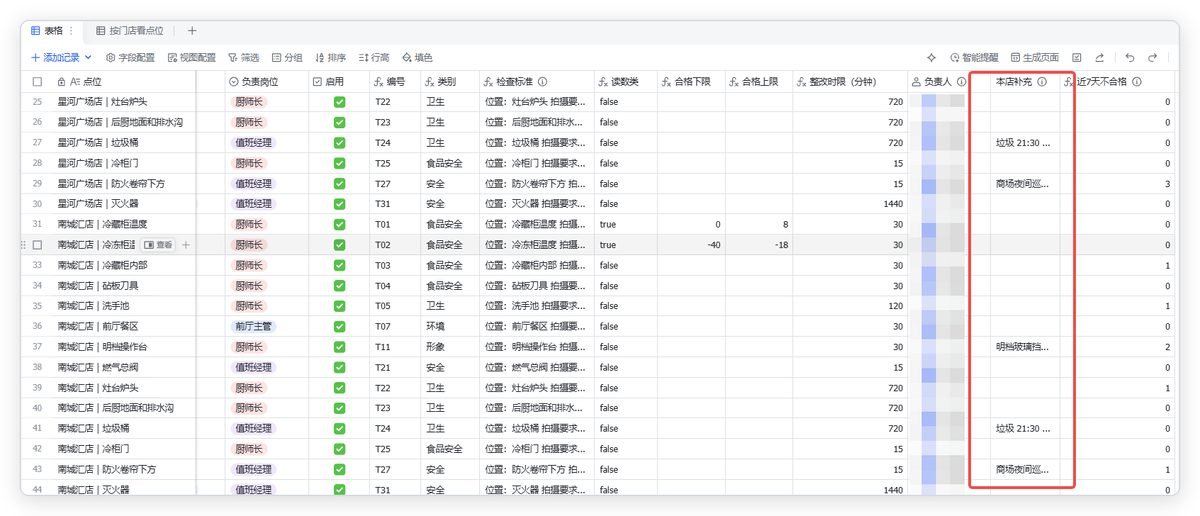Click the 查看 expand button on row 32
The image size is (1200, 516).
point(159,245)
